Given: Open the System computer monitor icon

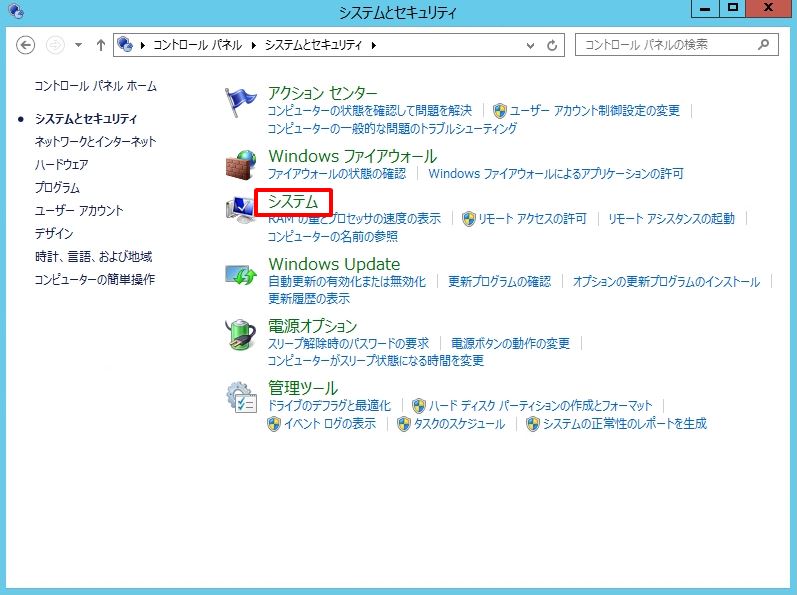Looking at the screenshot, I should pos(240,210).
